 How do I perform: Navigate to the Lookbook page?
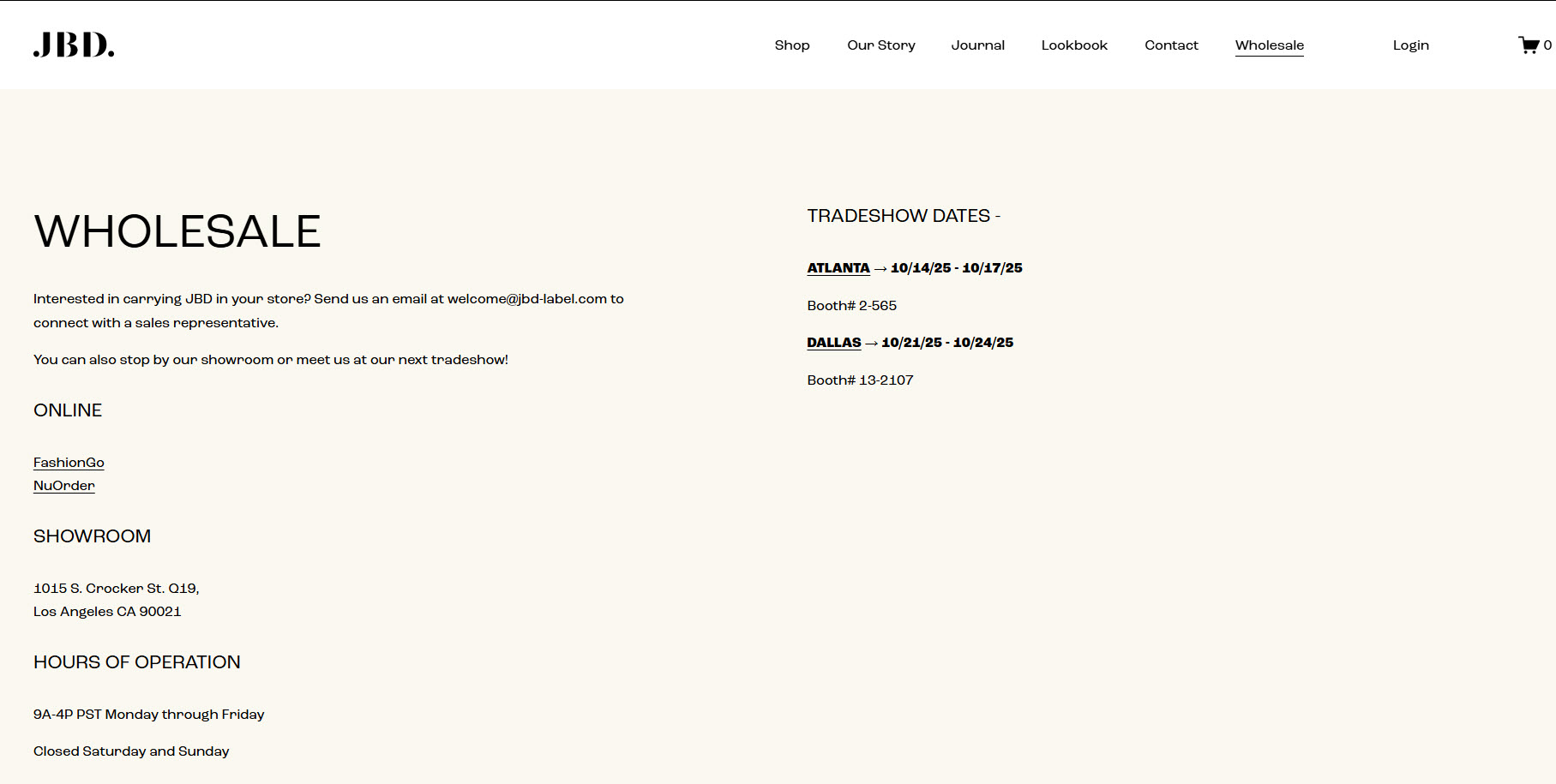point(1074,45)
